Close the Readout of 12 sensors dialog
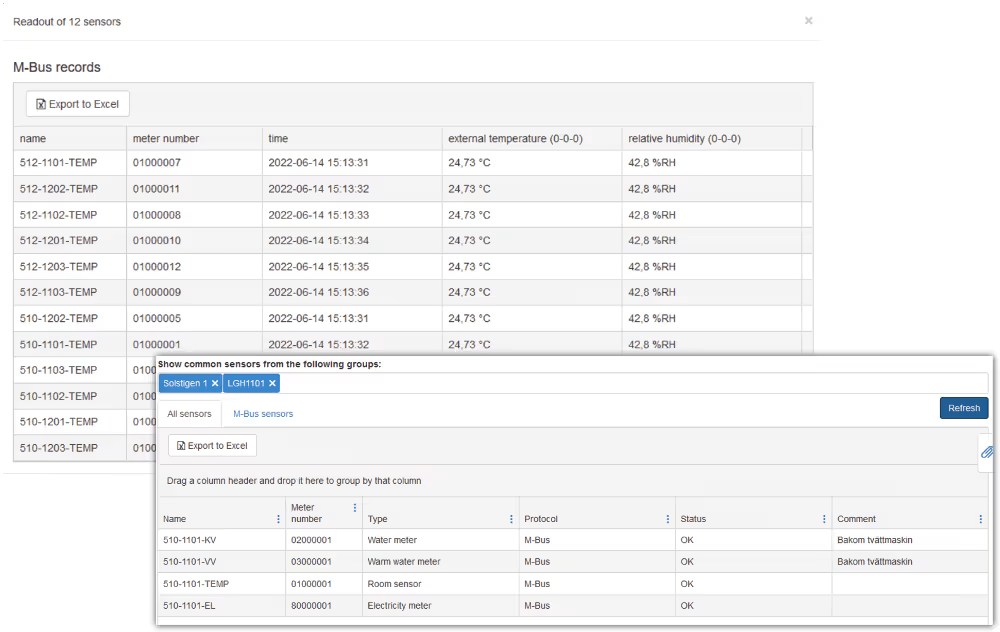Image resolution: width=1000 pixels, height=632 pixels. click(x=808, y=21)
